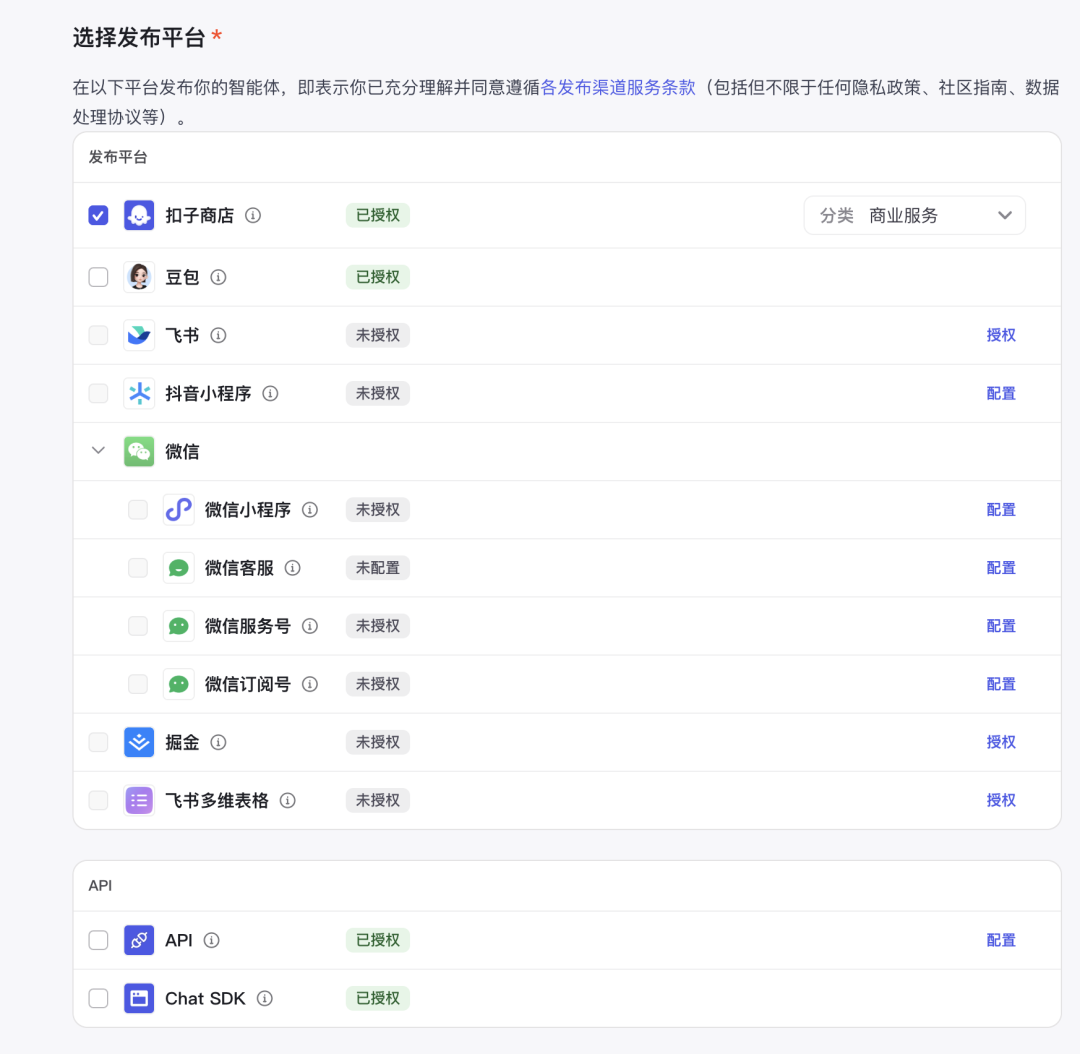Click the 已授权 badge on Chat SDK
1080x1054 pixels.
(x=377, y=998)
